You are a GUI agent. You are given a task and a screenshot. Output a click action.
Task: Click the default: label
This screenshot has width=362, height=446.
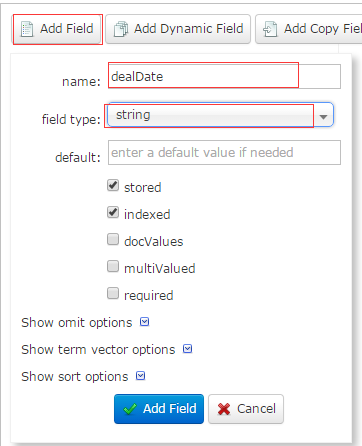(78, 157)
